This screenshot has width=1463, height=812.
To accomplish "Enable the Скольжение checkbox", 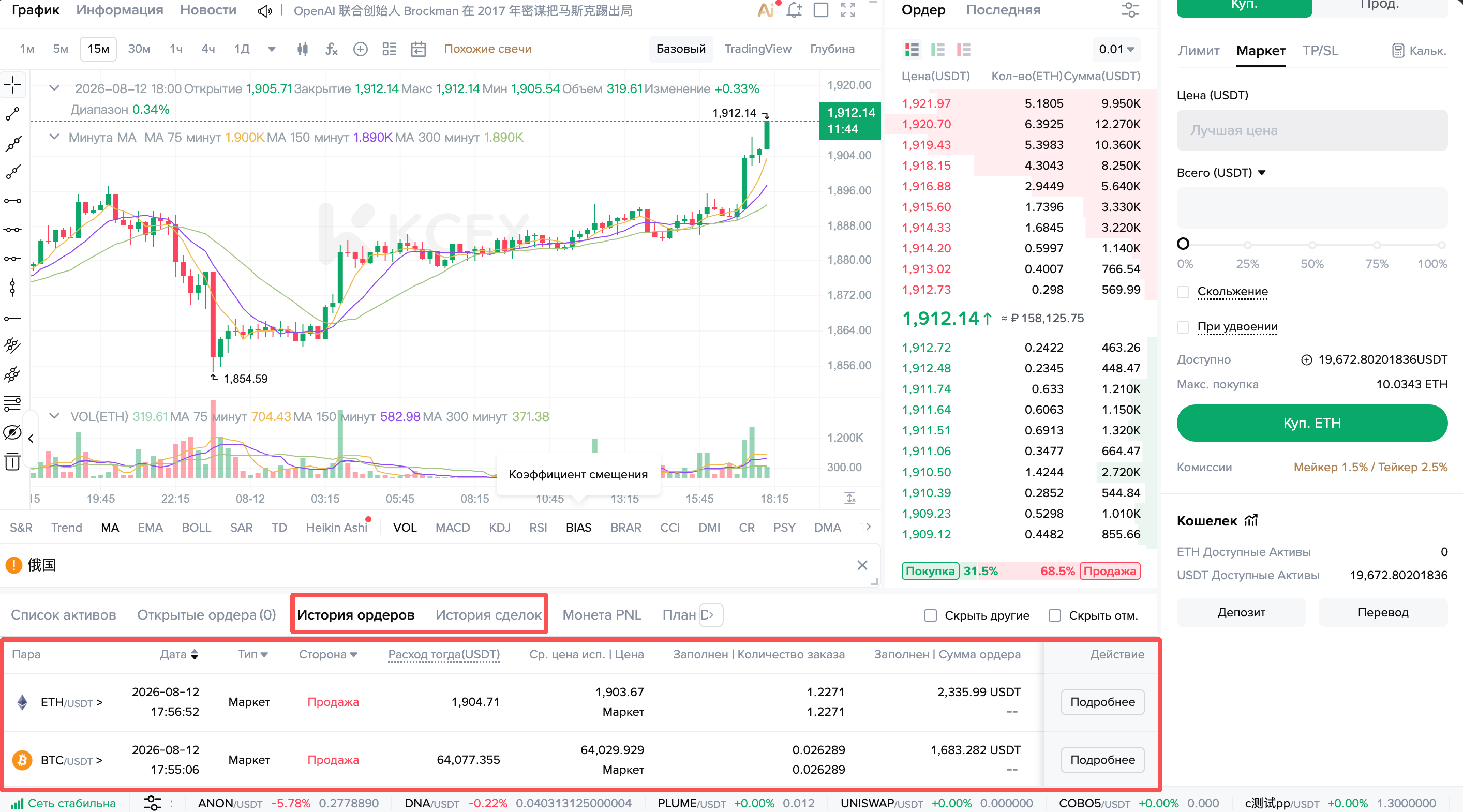I will 1183,292.
